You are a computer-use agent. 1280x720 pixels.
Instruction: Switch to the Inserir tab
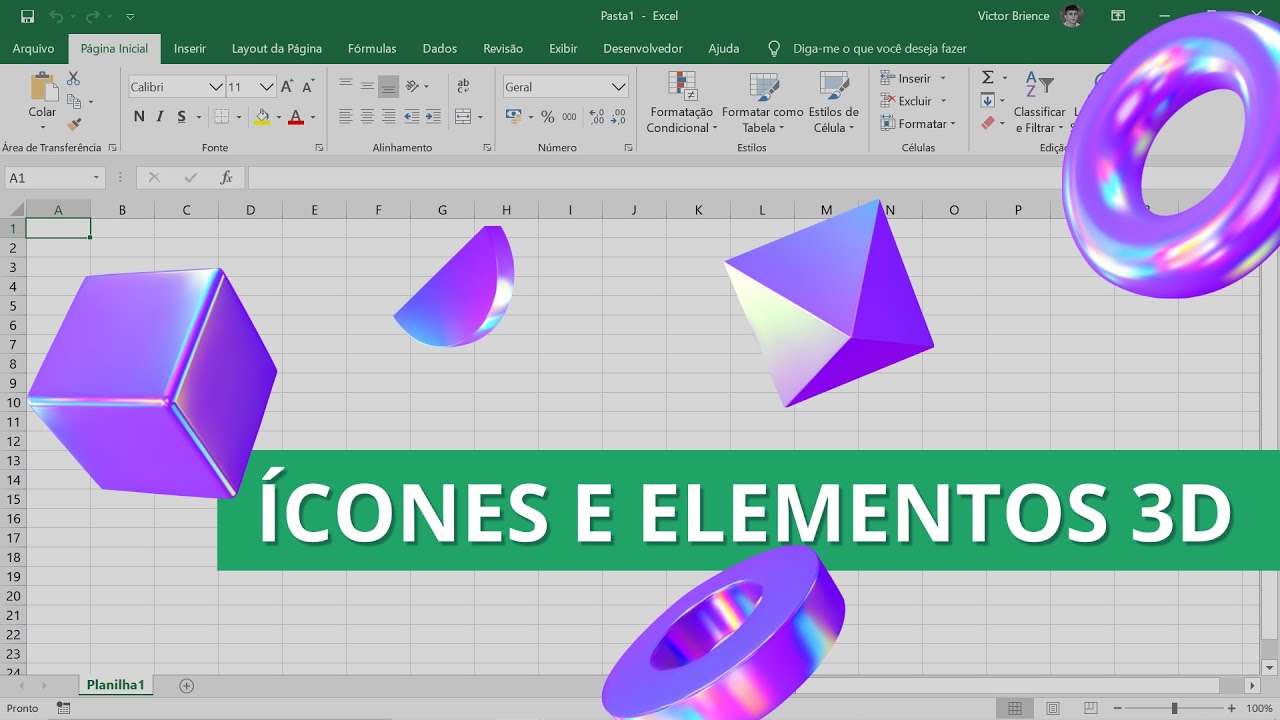pos(190,48)
